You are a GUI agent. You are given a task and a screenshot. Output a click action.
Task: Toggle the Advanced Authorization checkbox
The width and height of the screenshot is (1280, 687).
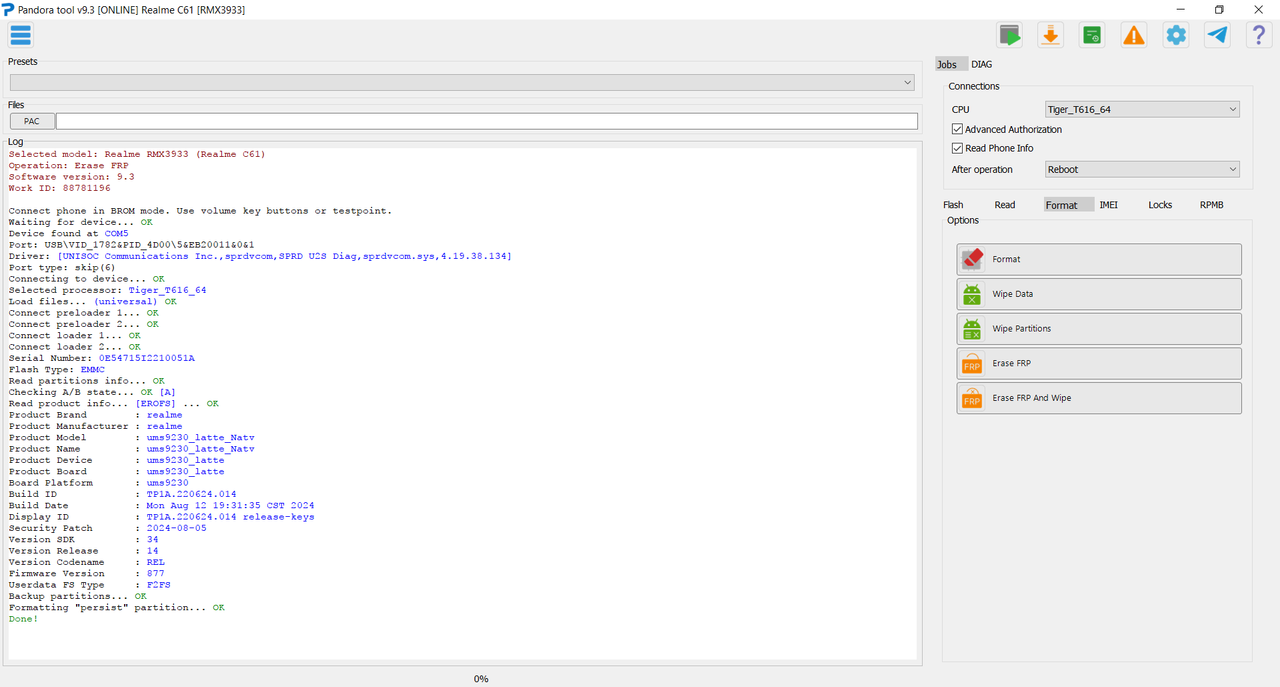(957, 129)
